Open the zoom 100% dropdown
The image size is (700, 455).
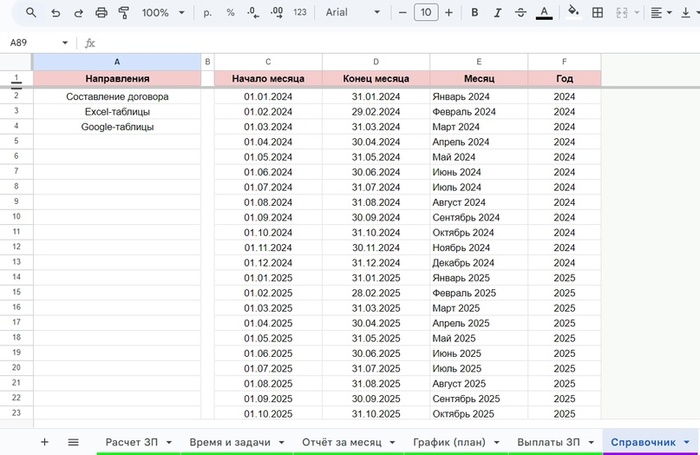(161, 13)
